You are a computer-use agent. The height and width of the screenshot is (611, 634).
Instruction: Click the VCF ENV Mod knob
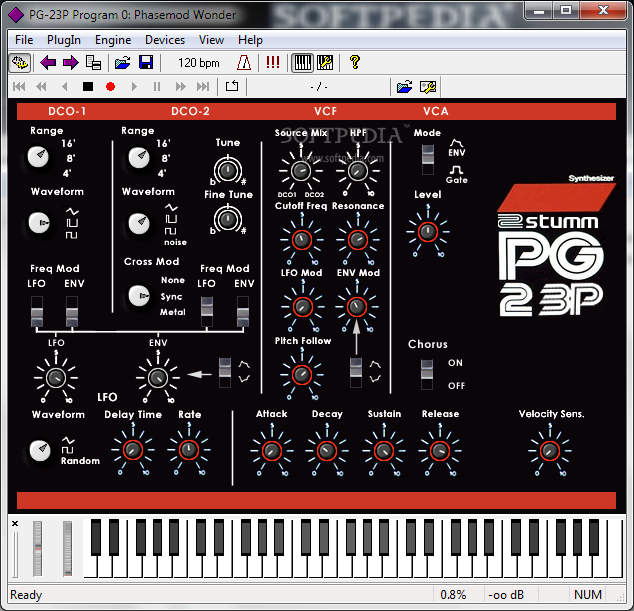[357, 307]
